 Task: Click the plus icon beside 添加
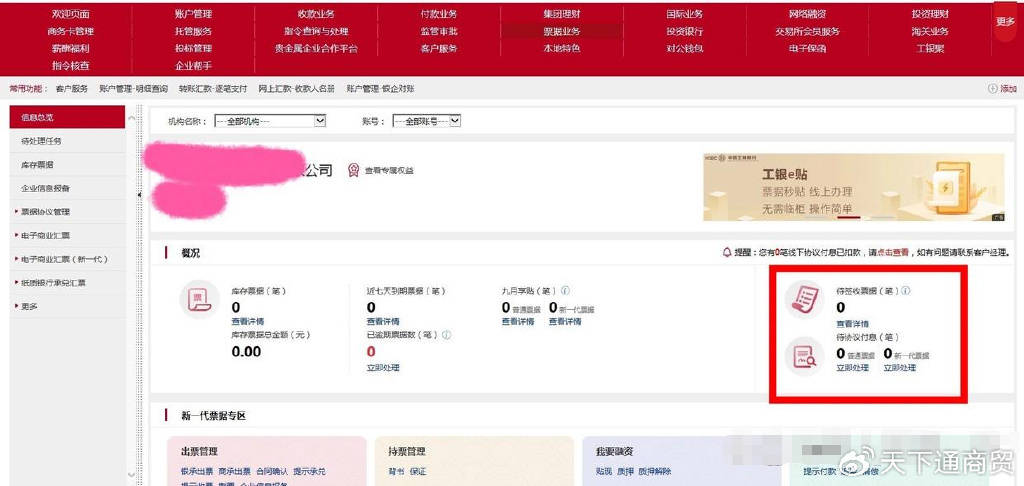click(x=993, y=89)
